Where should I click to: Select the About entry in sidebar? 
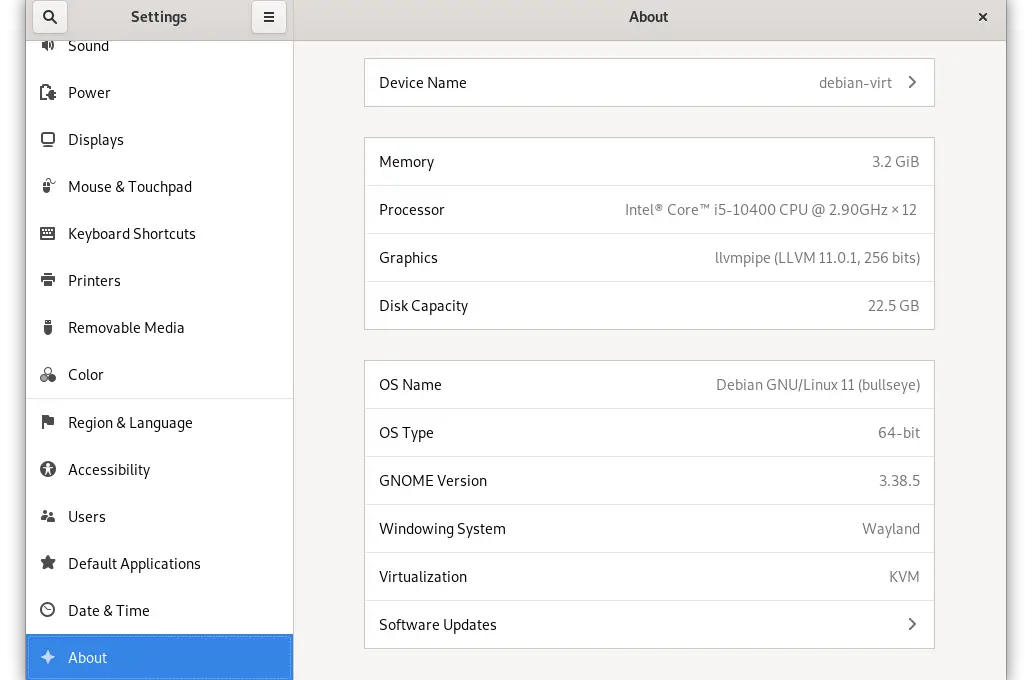pyautogui.click(x=88, y=658)
